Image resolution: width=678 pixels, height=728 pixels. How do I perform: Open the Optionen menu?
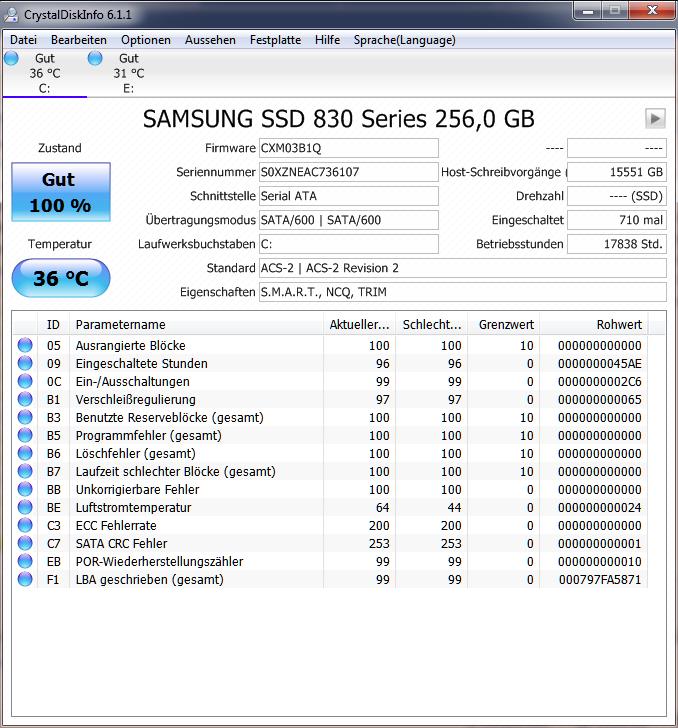pos(146,40)
